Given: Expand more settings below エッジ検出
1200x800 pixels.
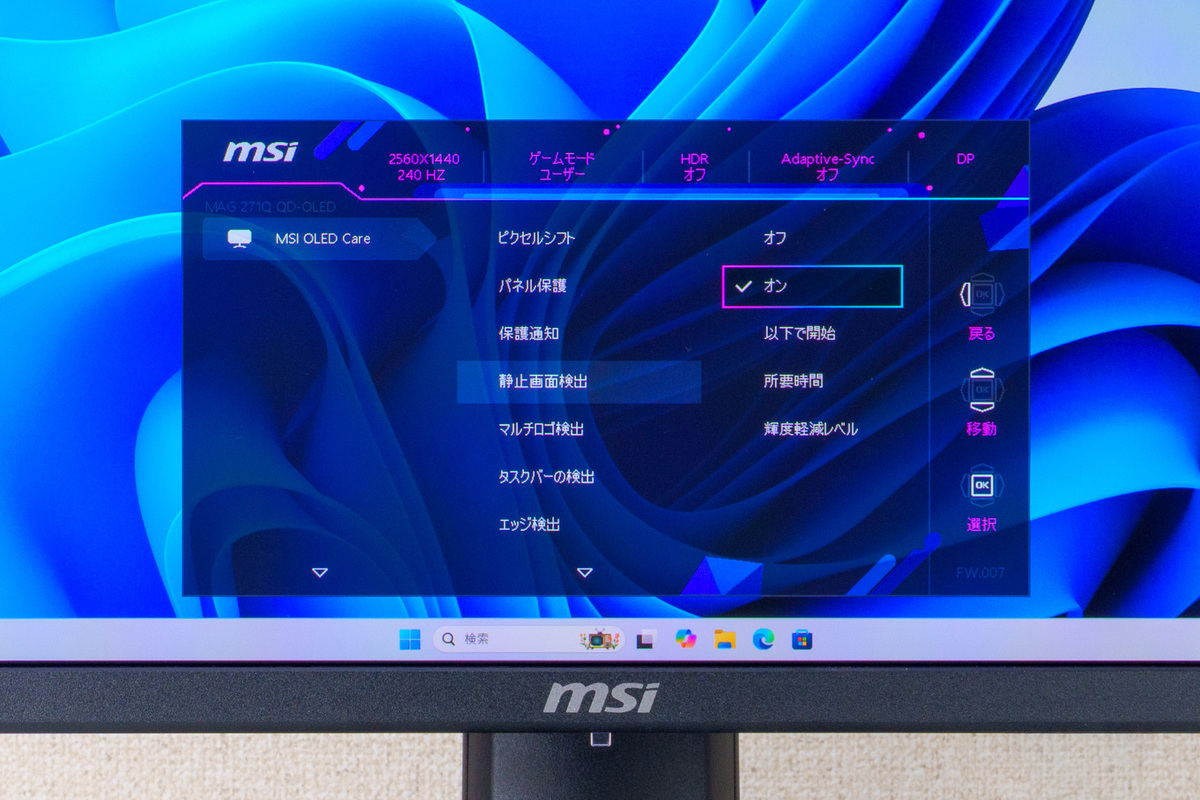Looking at the screenshot, I should click(x=585, y=573).
